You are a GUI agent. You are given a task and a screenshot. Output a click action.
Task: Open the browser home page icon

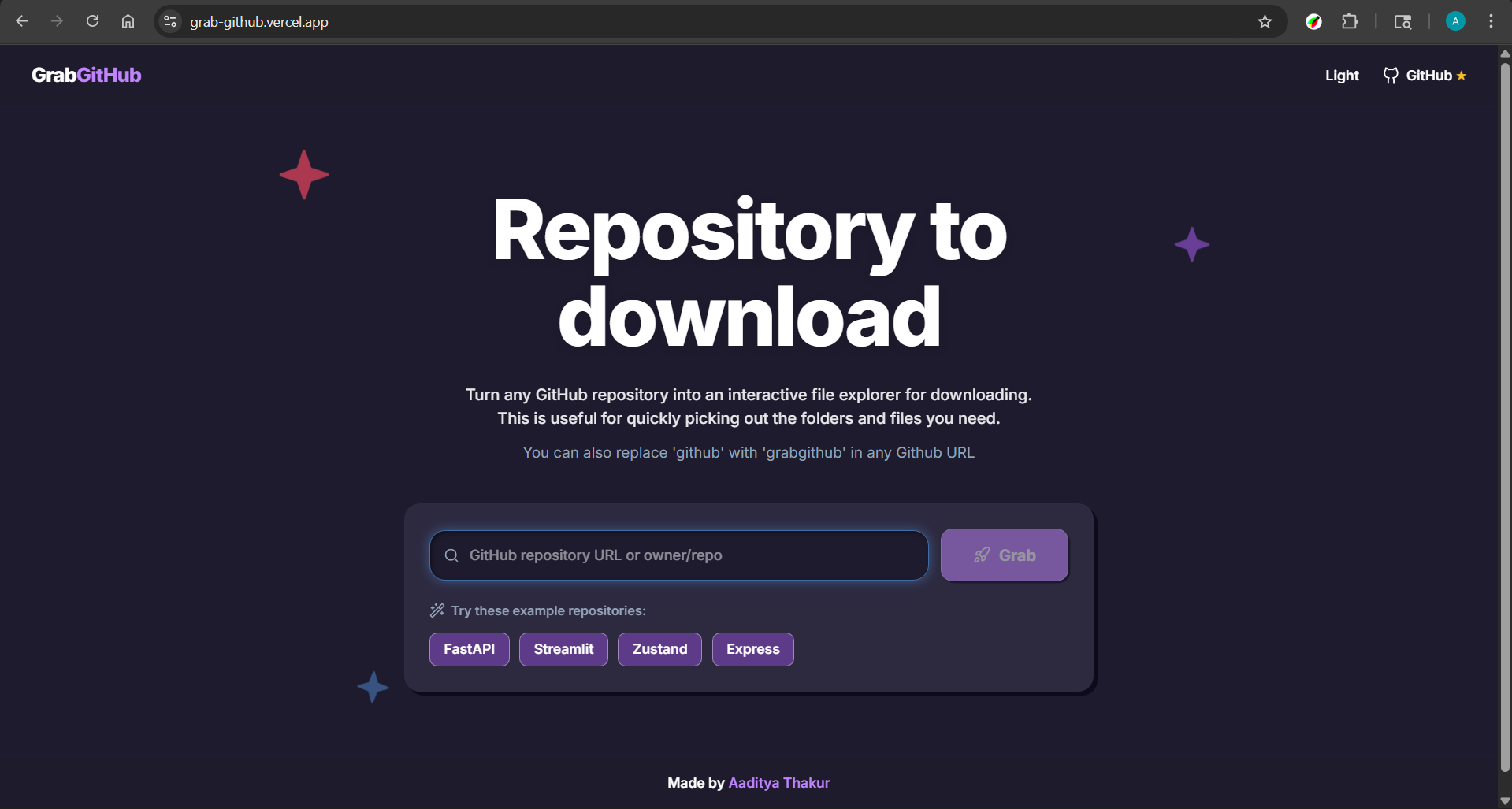click(x=128, y=21)
